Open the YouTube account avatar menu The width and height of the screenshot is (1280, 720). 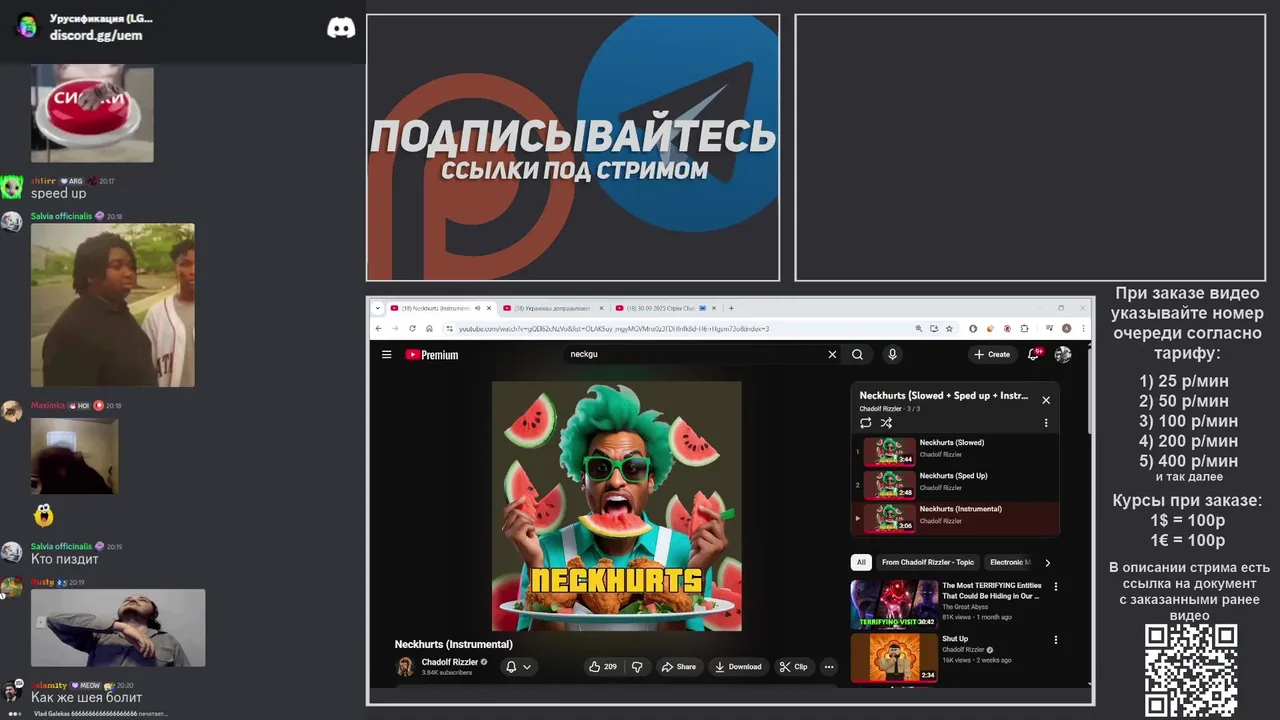pyautogui.click(x=1063, y=354)
